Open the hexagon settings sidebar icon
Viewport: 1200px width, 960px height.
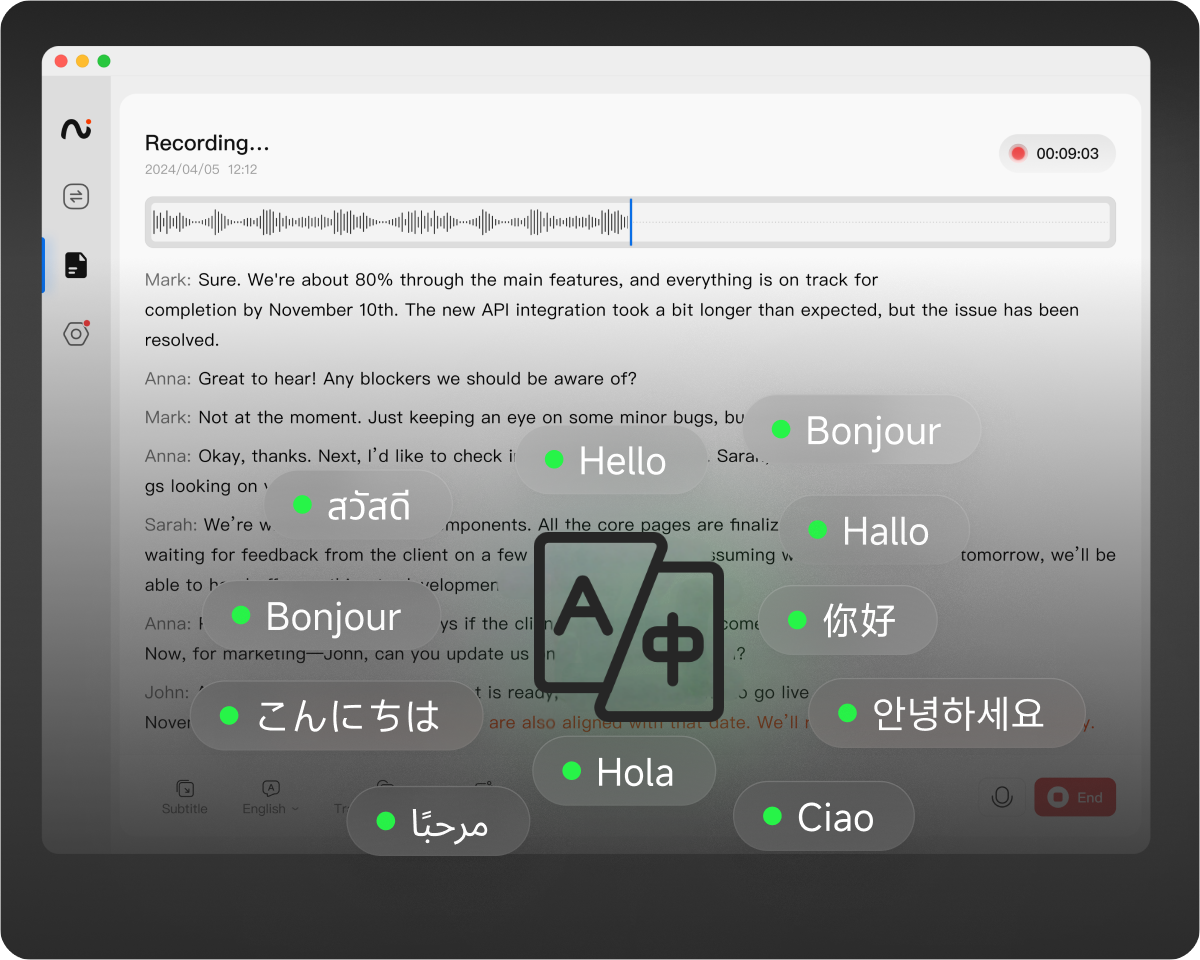(76, 334)
